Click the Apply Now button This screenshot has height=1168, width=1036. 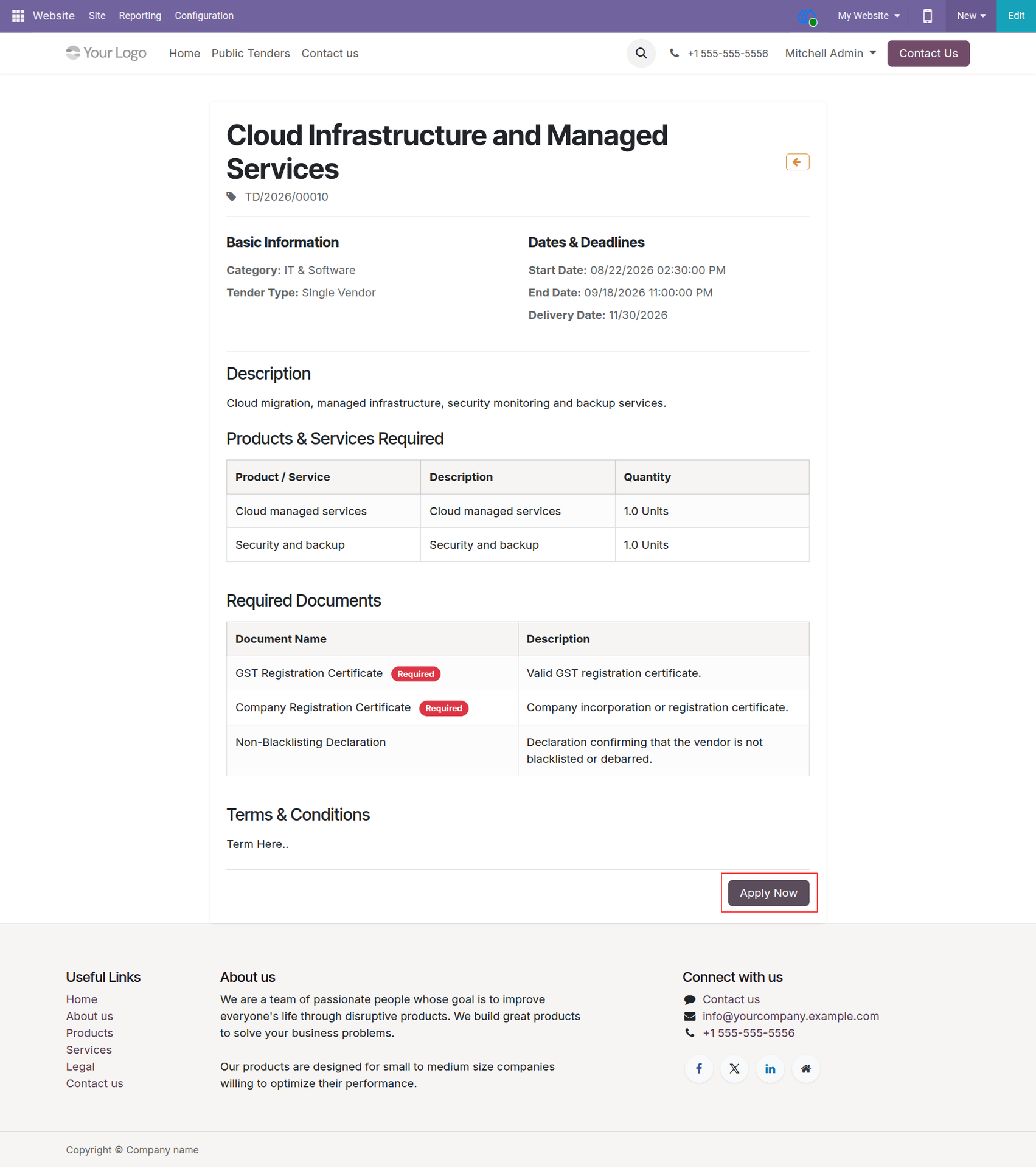coord(768,892)
